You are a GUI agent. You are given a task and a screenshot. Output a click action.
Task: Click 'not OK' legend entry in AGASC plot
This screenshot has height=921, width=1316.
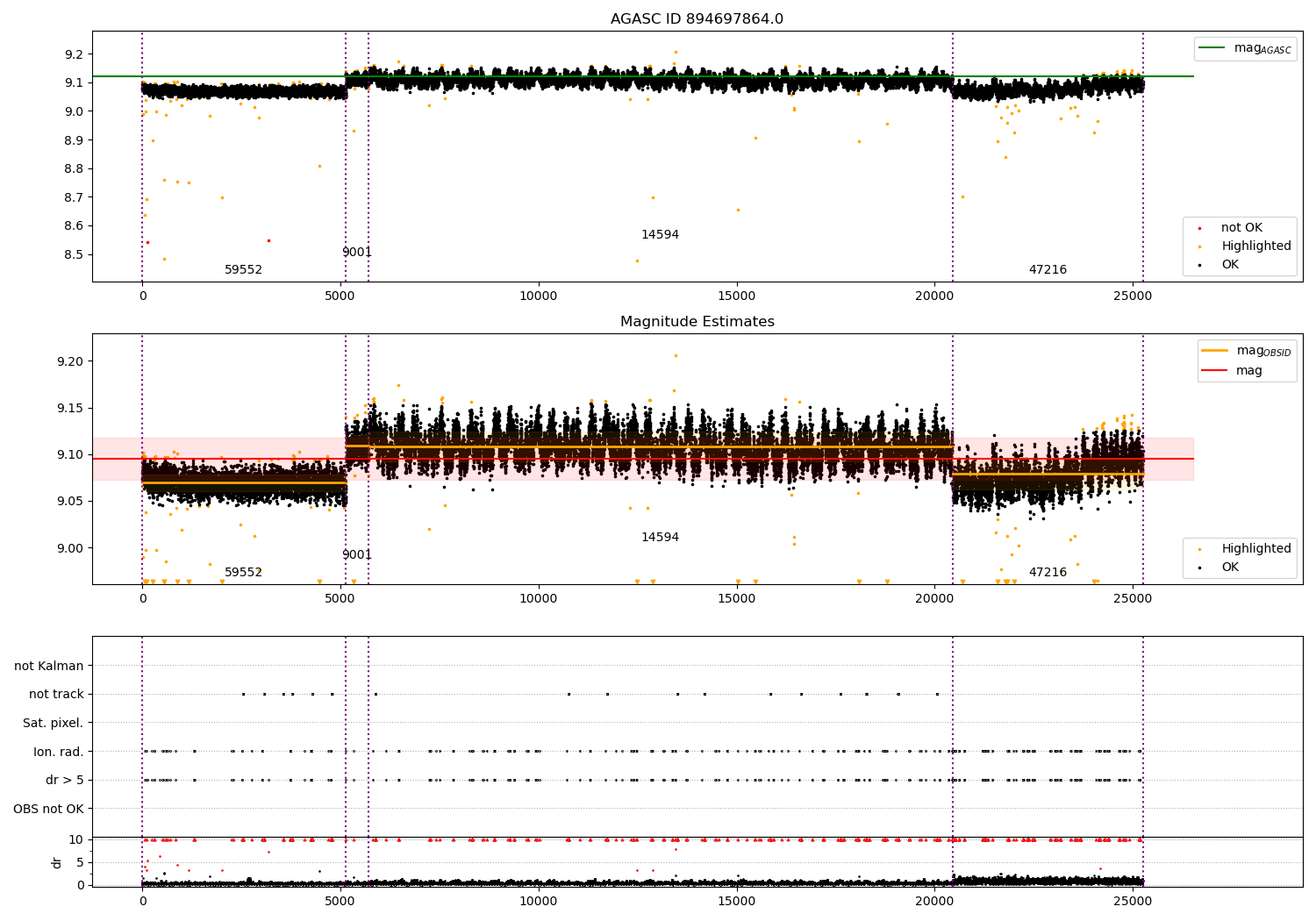point(1241,228)
